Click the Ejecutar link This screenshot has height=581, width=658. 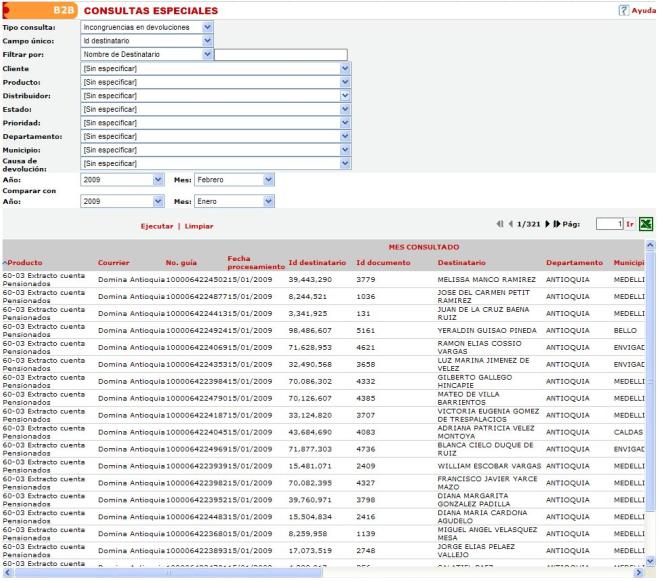[156, 226]
